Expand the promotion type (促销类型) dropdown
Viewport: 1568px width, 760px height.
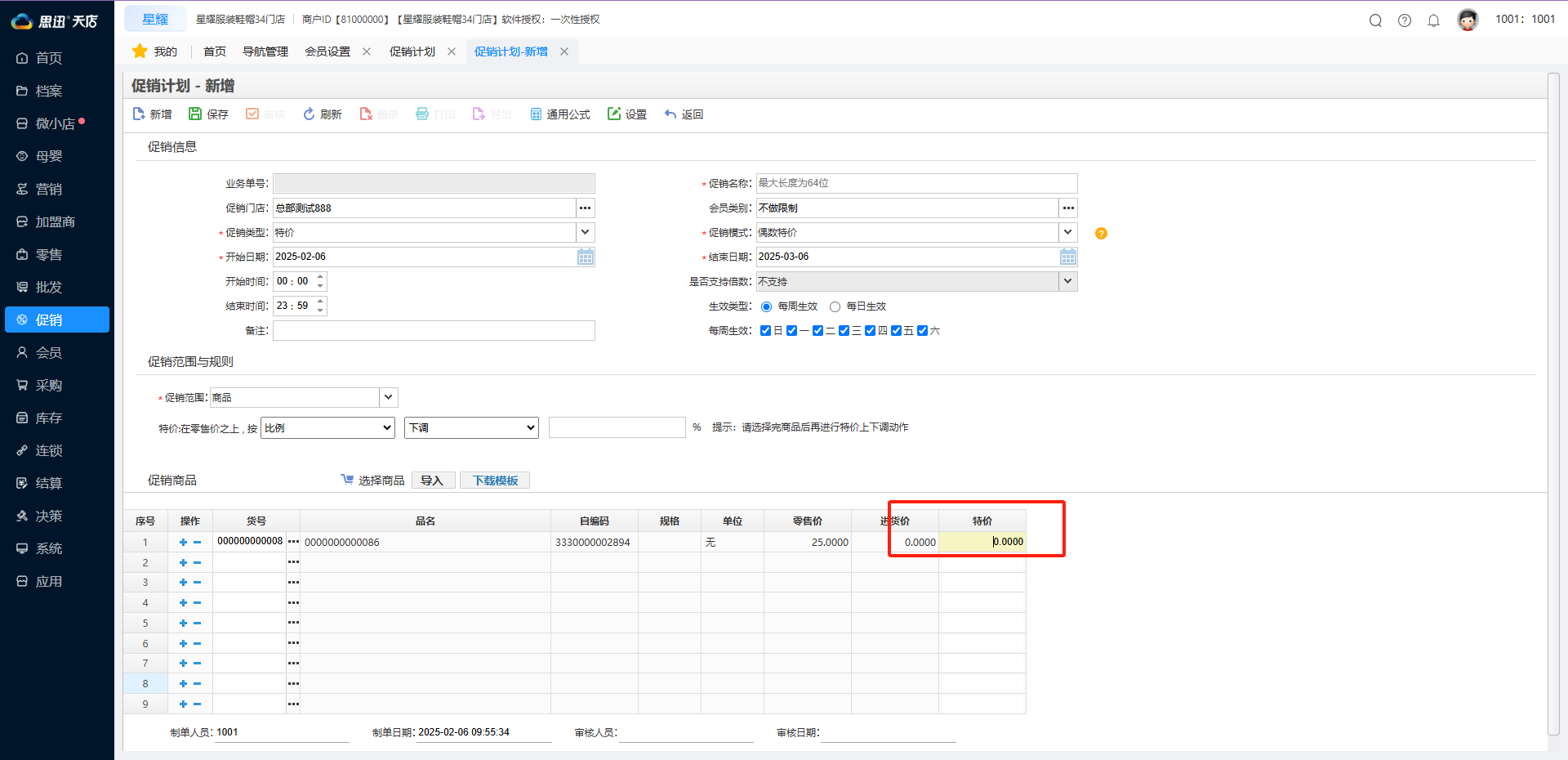(x=586, y=233)
